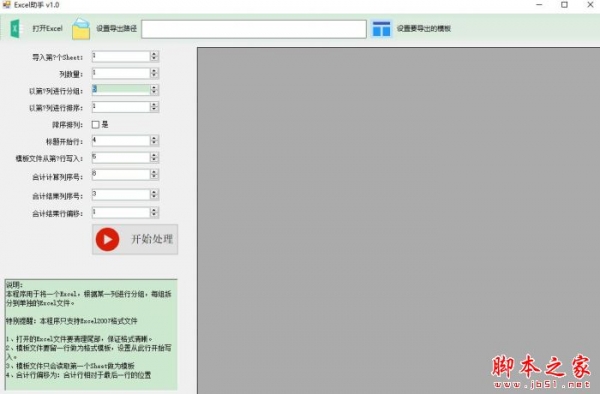This screenshot has width=600, height=394.
Task: Decrease the 合计计算列序号 value
Action: pyautogui.click(x=154, y=177)
